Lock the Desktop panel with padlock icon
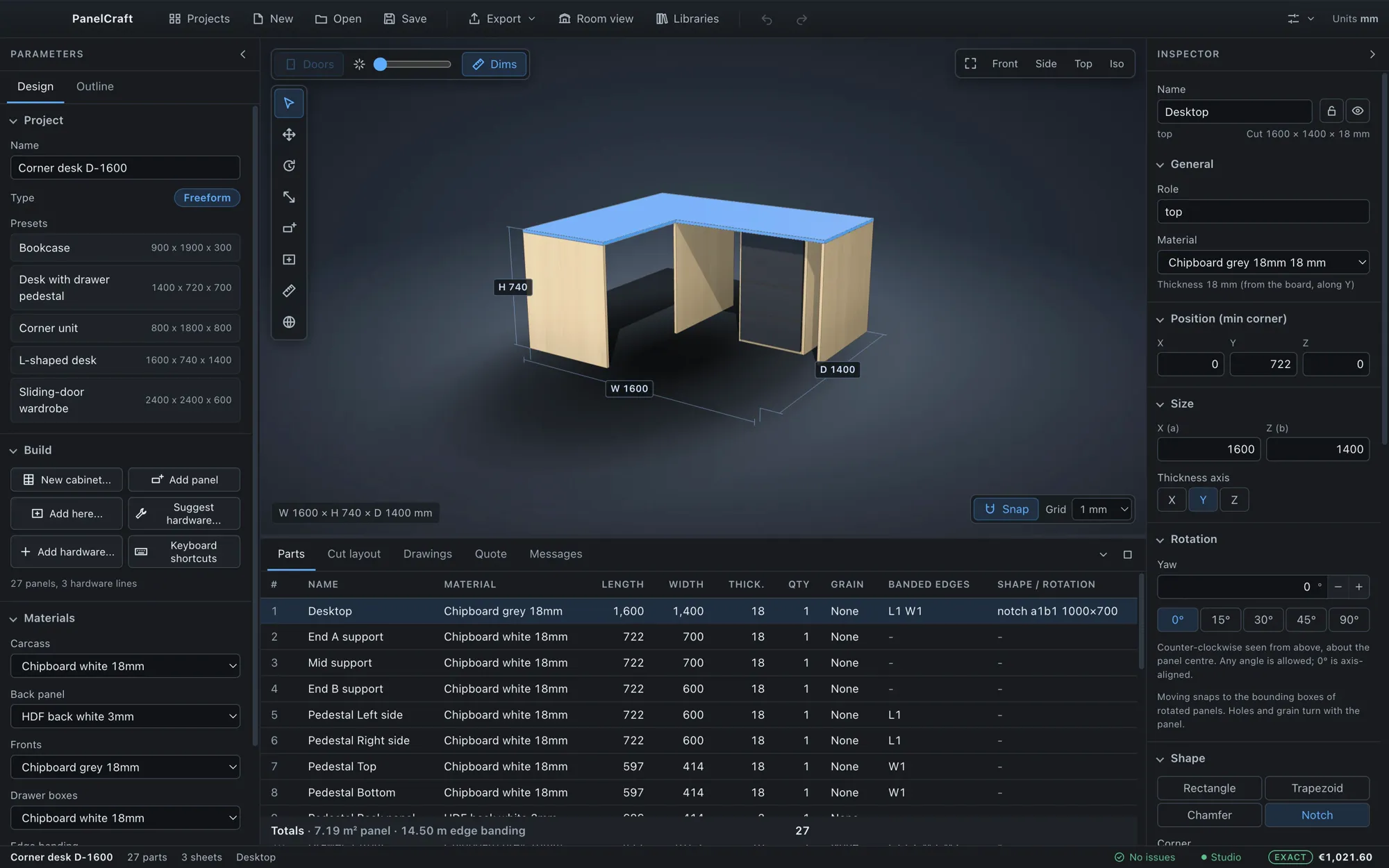Image resolution: width=1389 pixels, height=868 pixels. [1331, 111]
